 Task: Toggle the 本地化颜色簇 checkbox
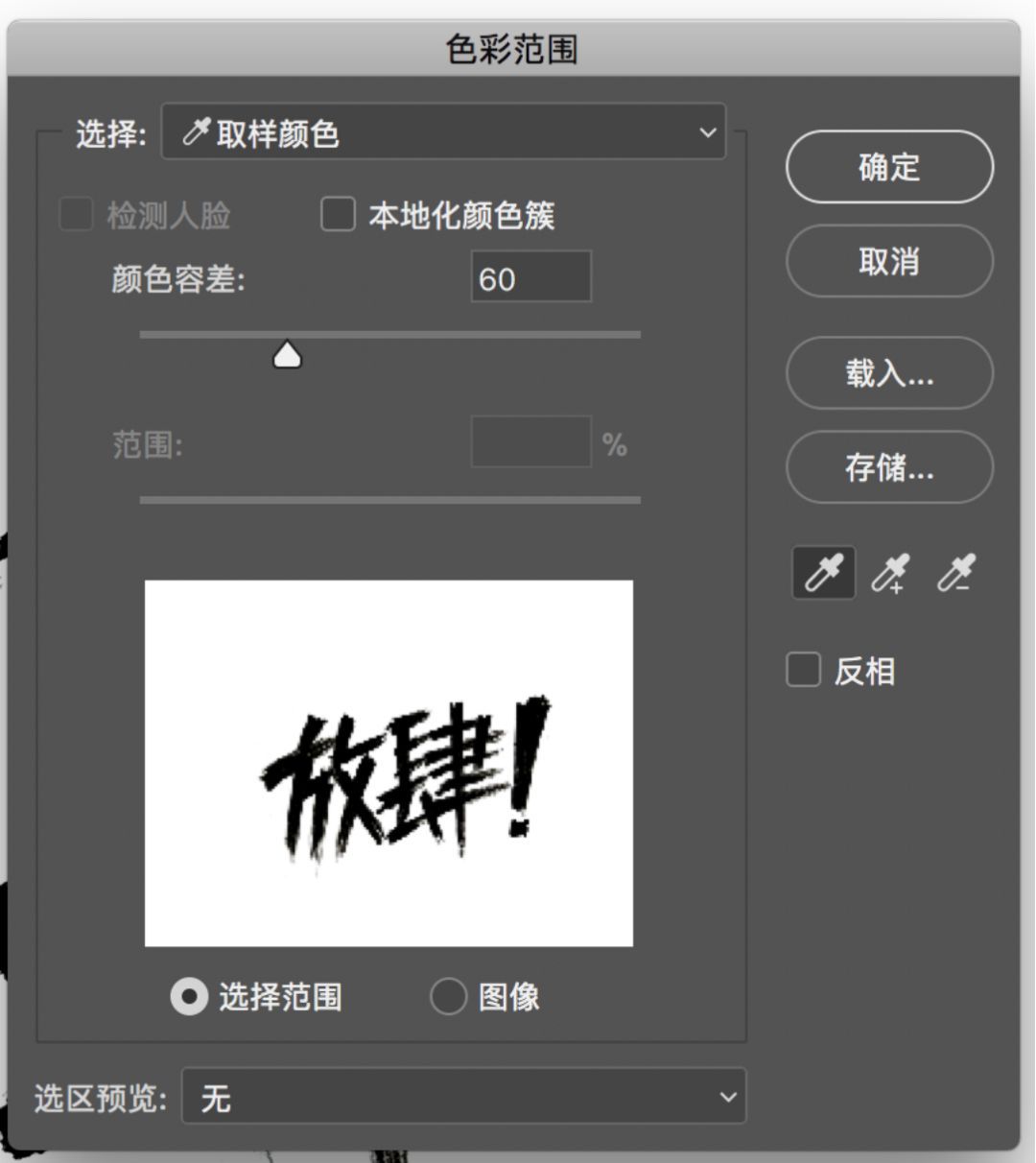[338, 217]
